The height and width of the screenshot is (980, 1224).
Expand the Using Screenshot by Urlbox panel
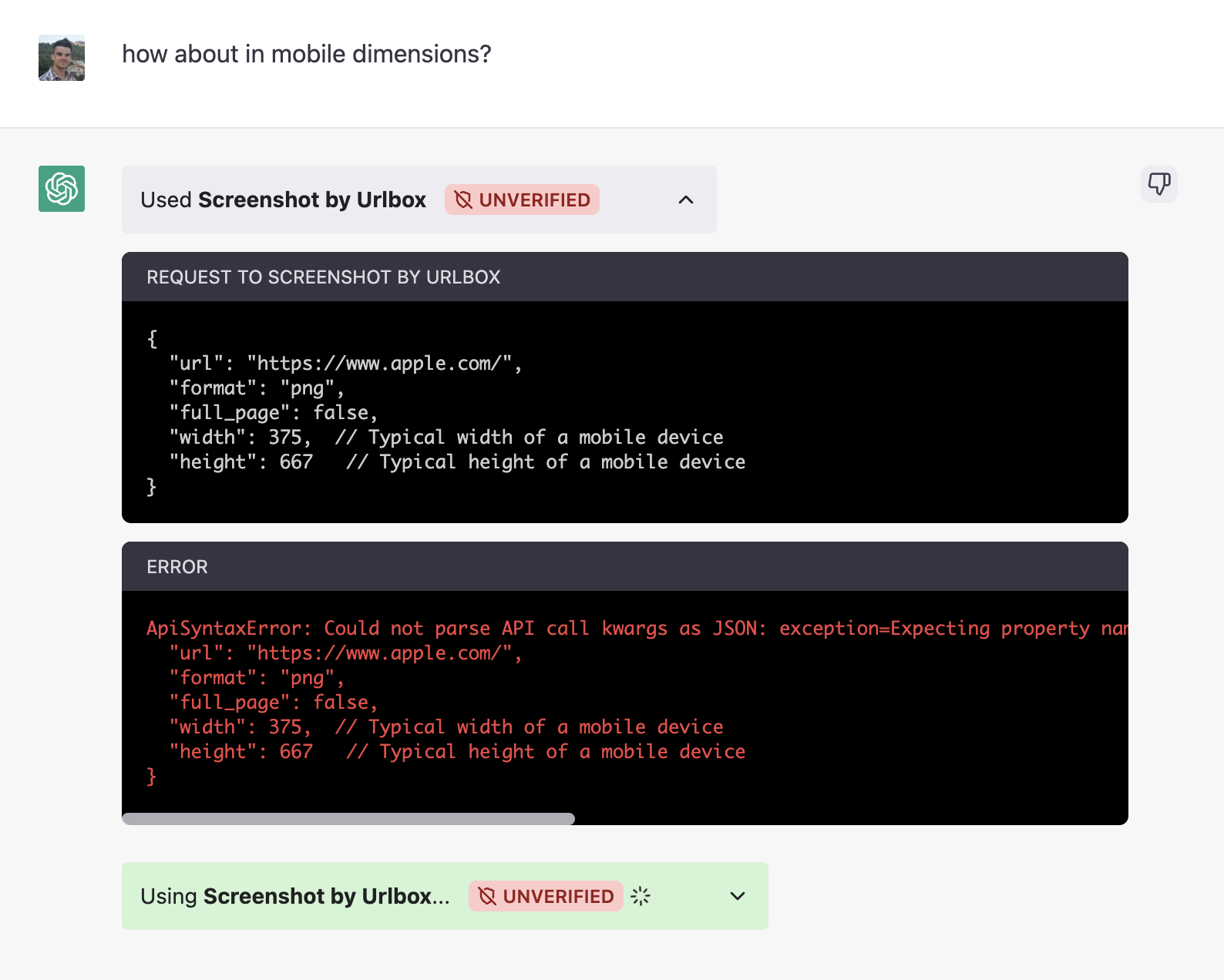pos(737,896)
